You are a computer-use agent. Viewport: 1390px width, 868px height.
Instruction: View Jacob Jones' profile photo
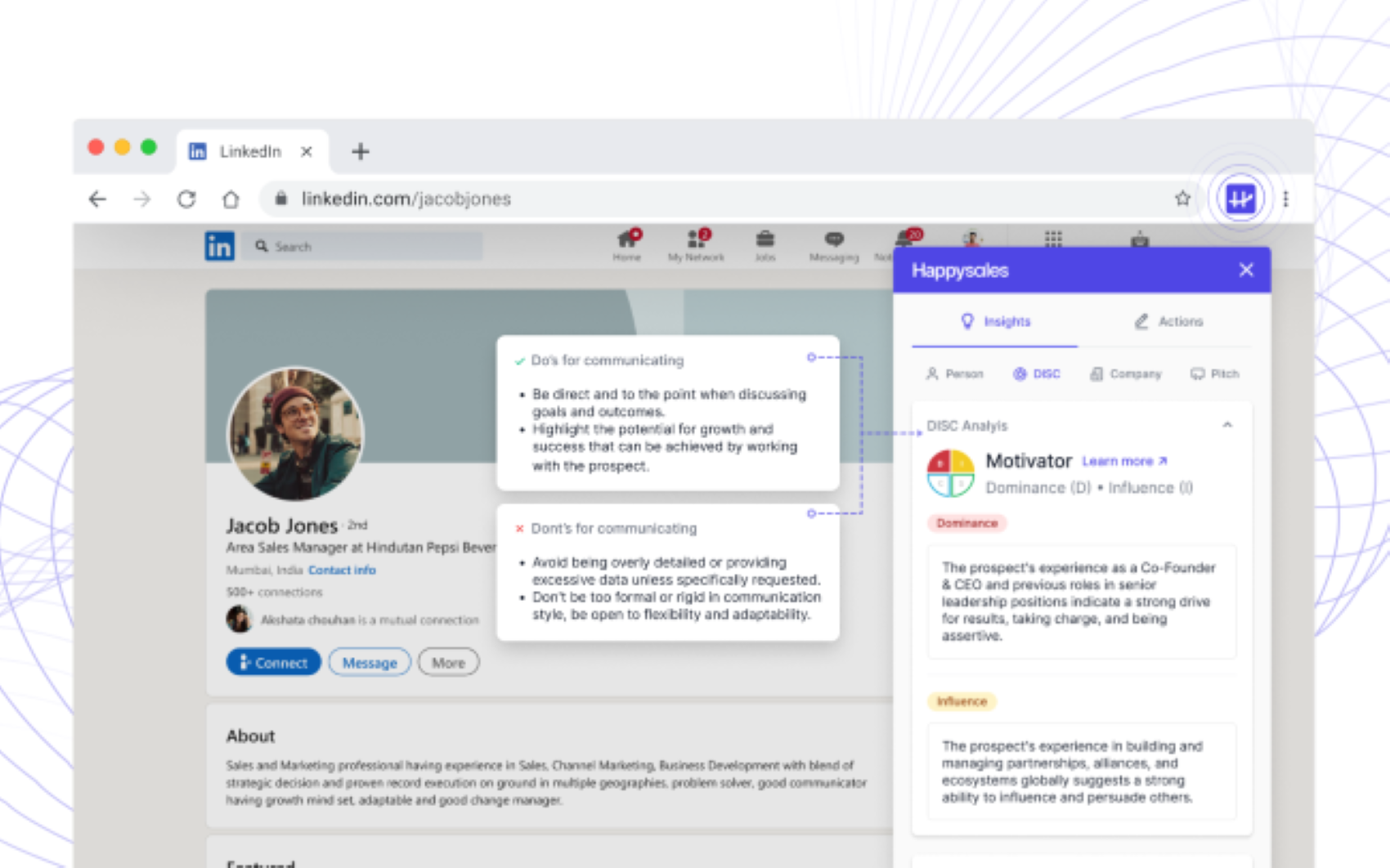click(295, 433)
